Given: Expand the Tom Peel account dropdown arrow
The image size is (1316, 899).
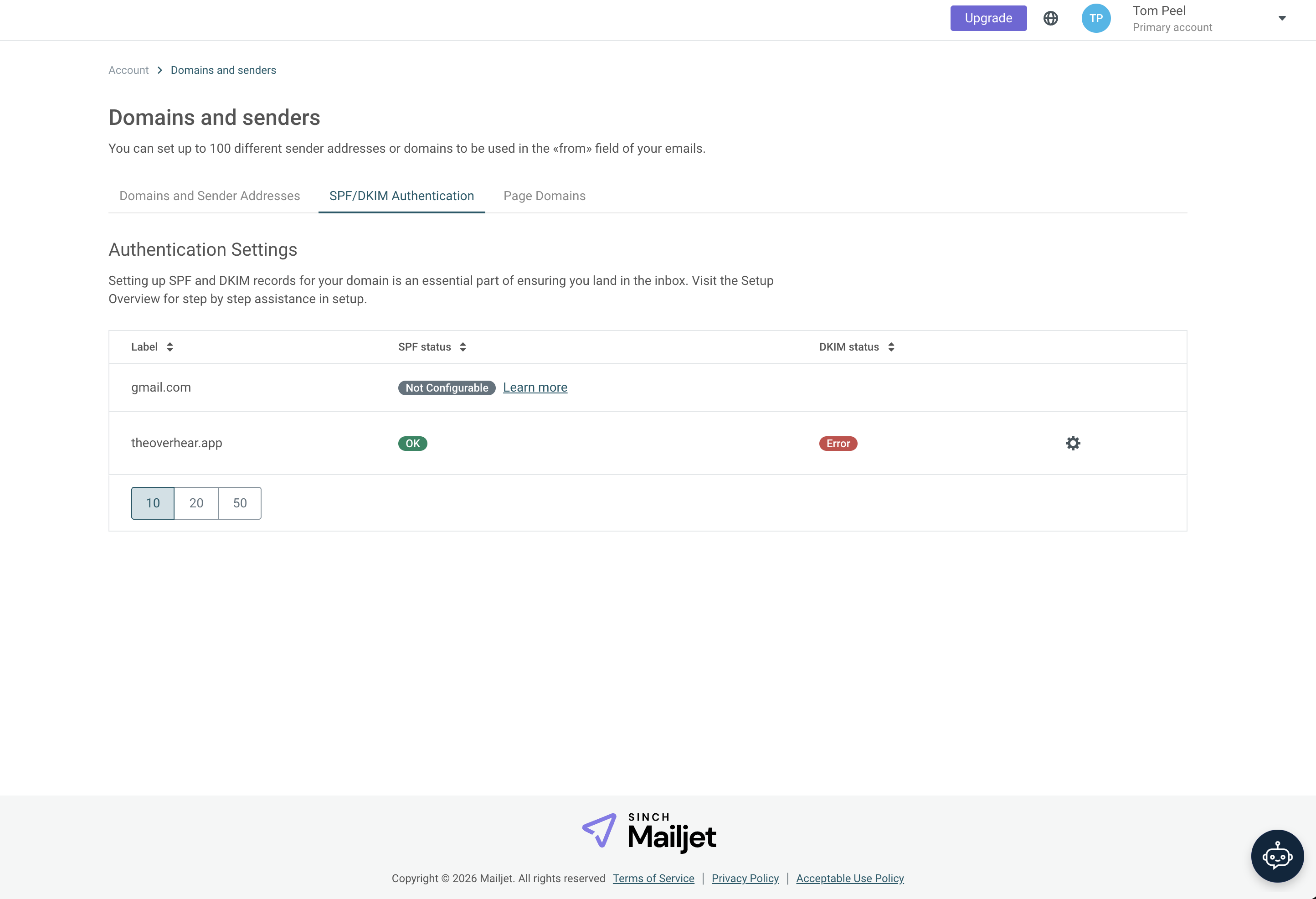Looking at the screenshot, I should (x=1282, y=19).
